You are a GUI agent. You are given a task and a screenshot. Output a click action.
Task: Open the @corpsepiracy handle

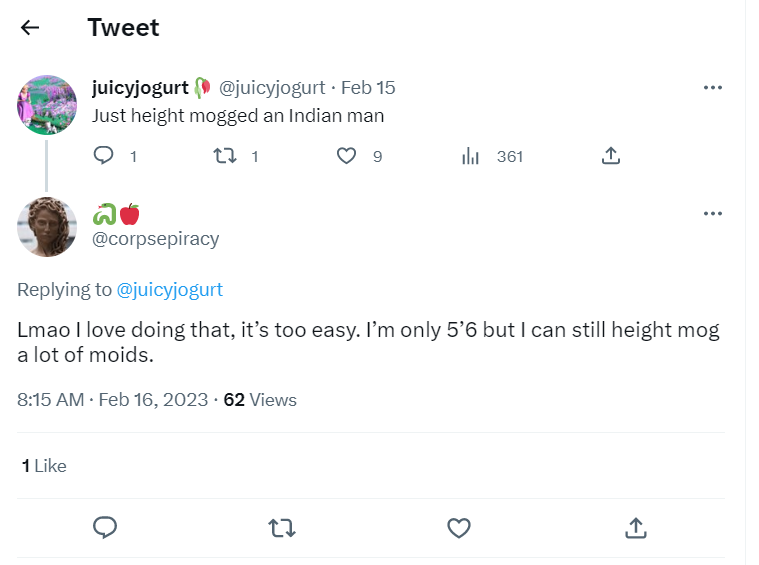[155, 239]
